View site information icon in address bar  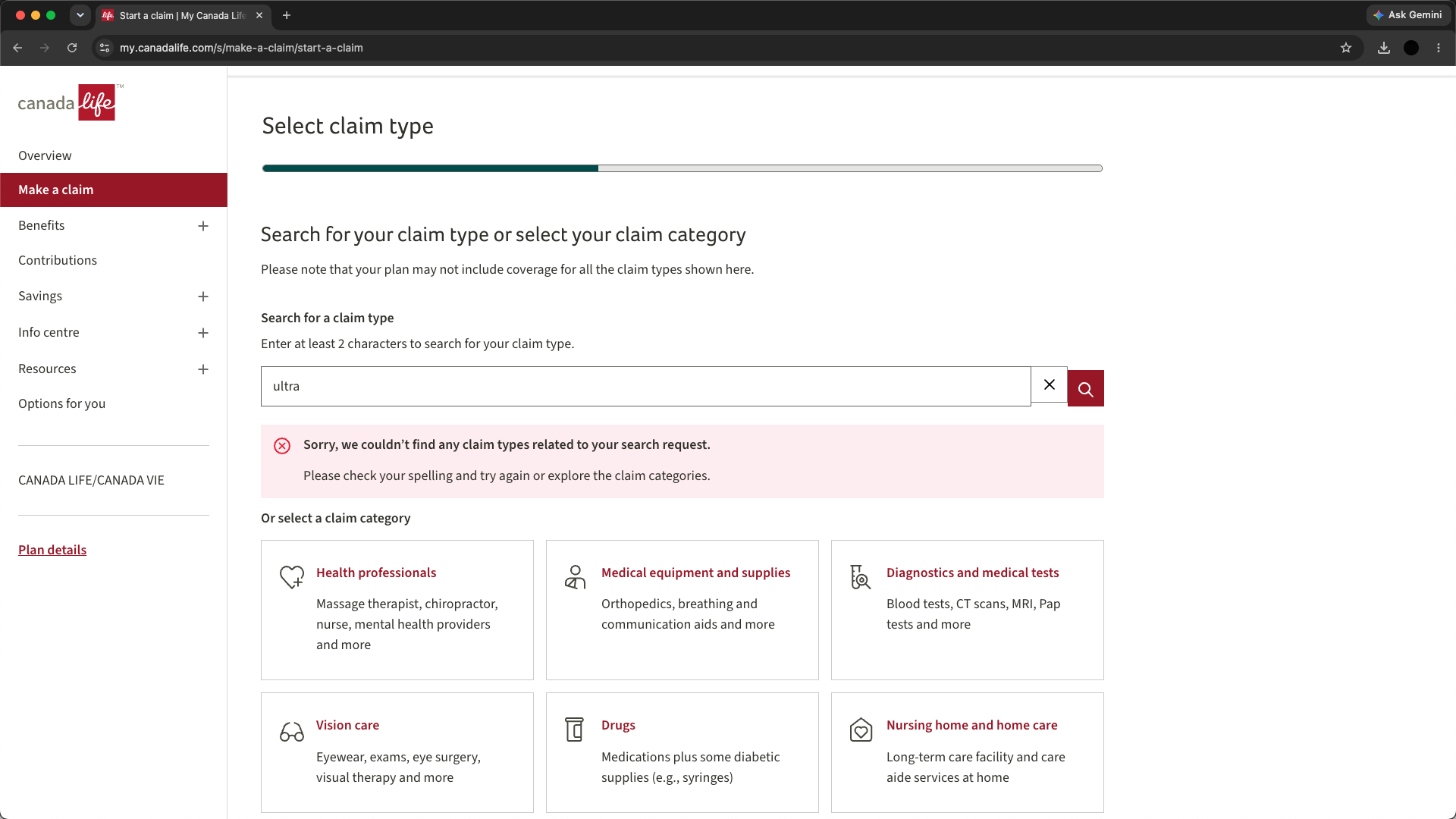click(x=105, y=48)
